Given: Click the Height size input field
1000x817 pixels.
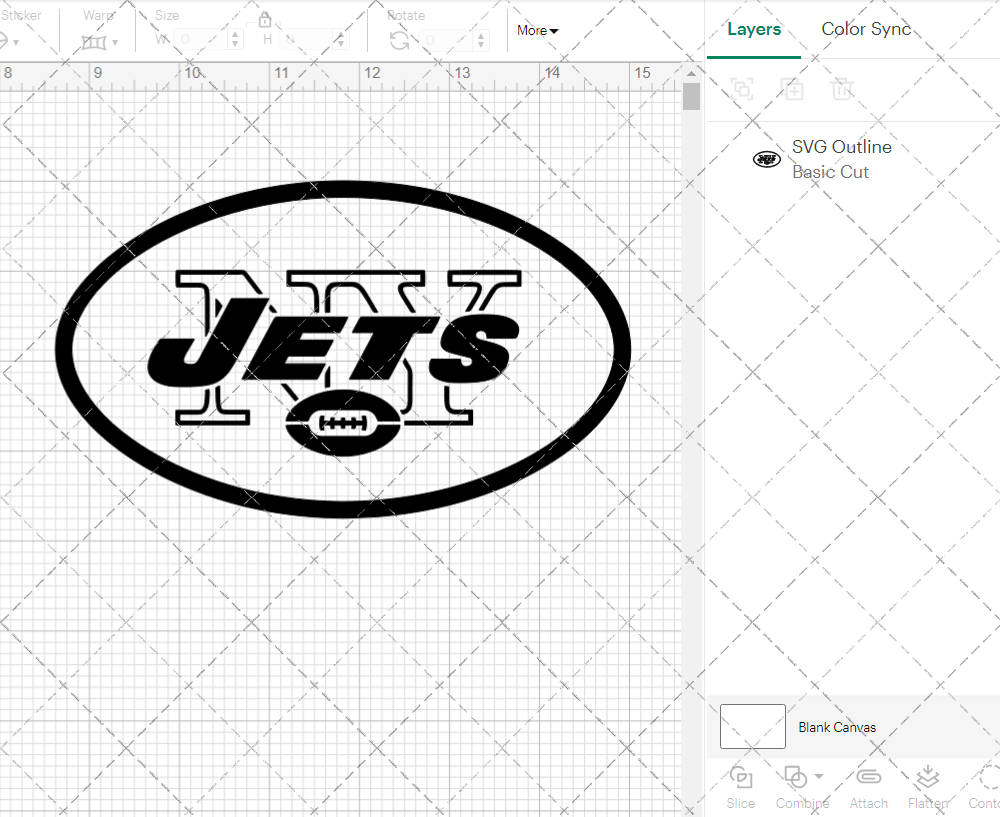Looking at the screenshot, I should (x=307, y=40).
